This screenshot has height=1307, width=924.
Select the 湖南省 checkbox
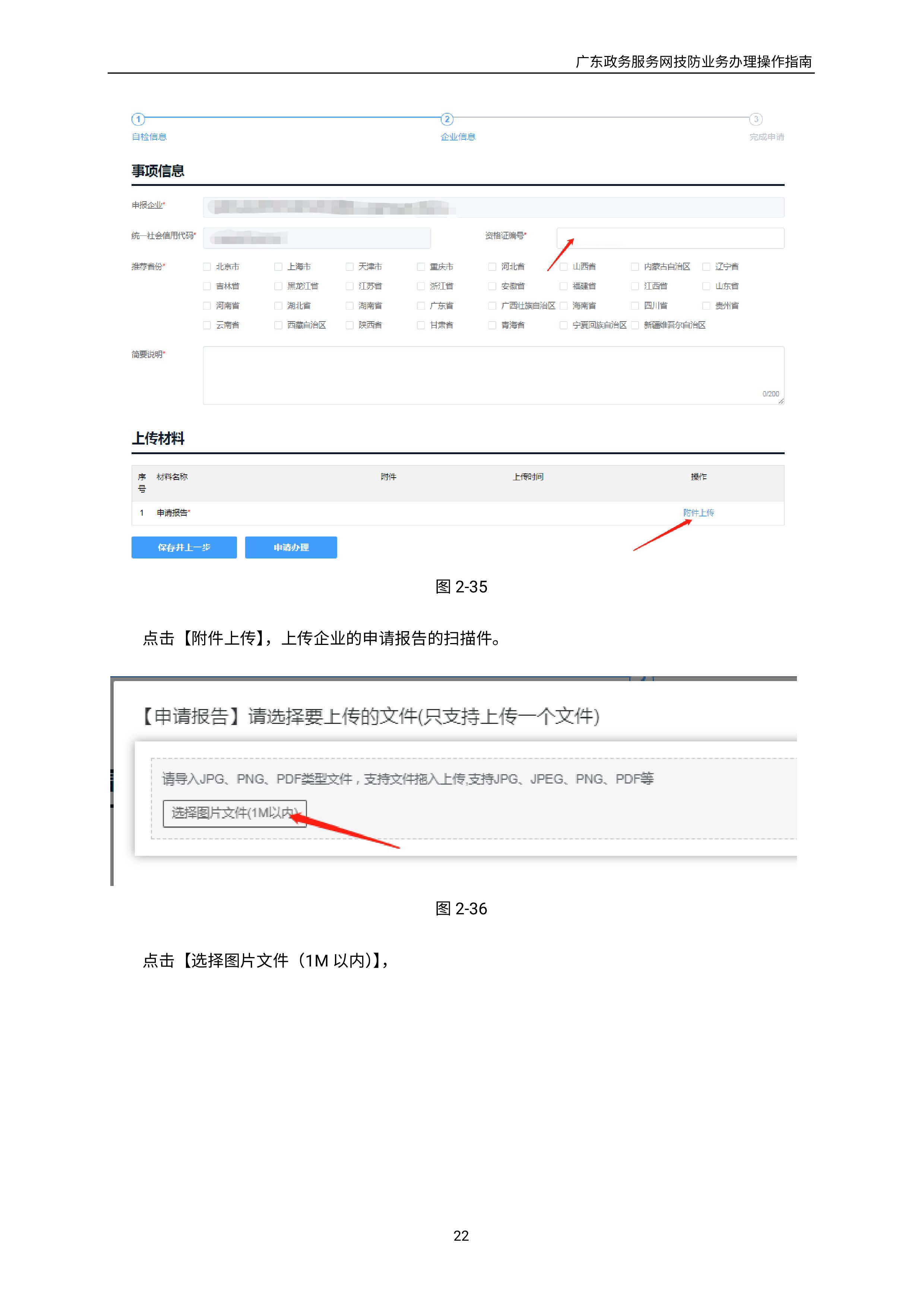[x=349, y=306]
